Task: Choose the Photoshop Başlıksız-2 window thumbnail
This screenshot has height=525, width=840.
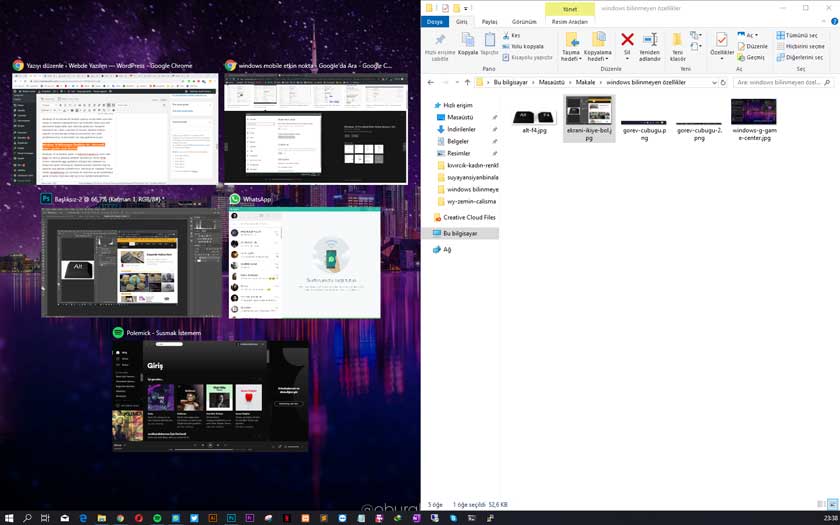Action: pyautogui.click(x=131, y=262)
